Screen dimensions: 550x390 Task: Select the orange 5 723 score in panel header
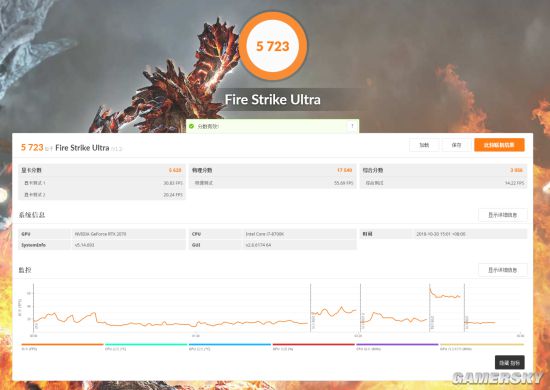tap(32, 147)
